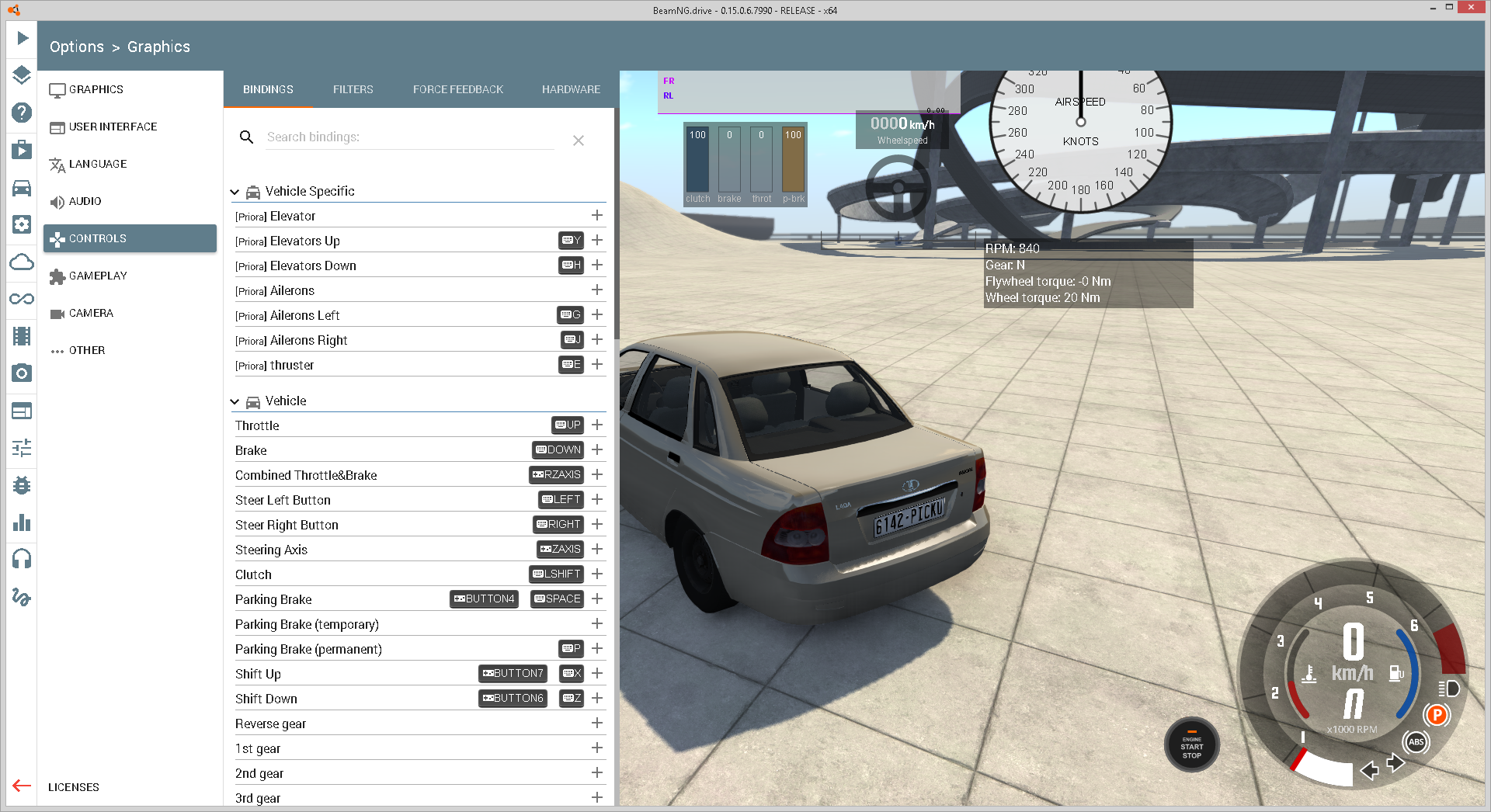Click the search magnifier icon
This screenshot has height=812, width=1491.
coord(246,137)
